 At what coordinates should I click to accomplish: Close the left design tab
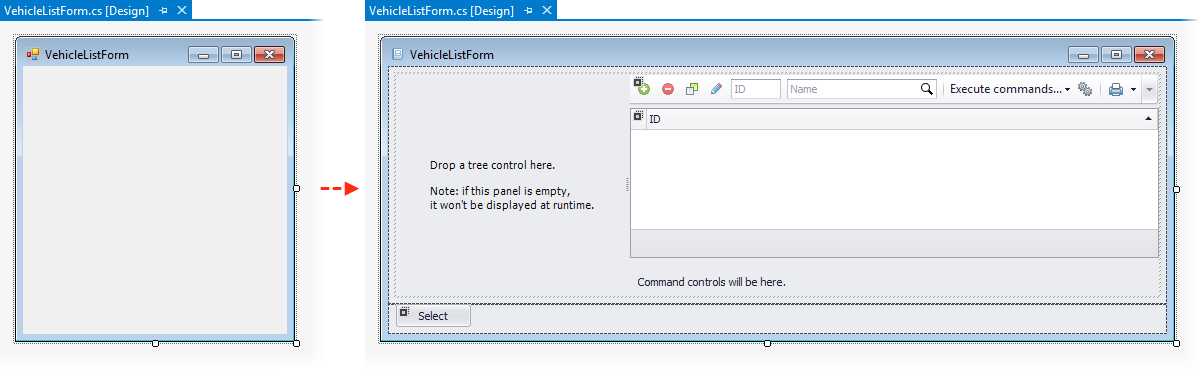(x=181, y=9)
